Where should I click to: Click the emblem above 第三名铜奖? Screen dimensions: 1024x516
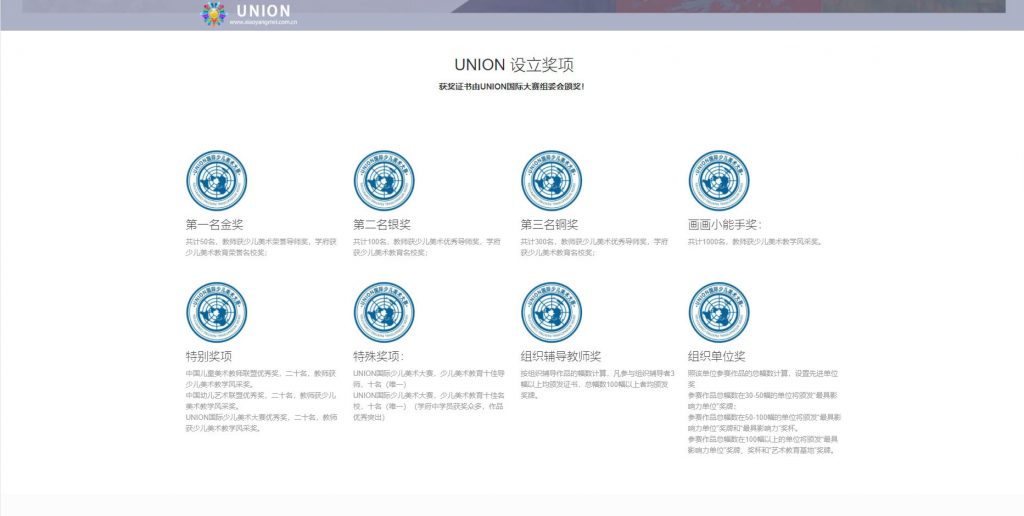click(x=551, y=180)
